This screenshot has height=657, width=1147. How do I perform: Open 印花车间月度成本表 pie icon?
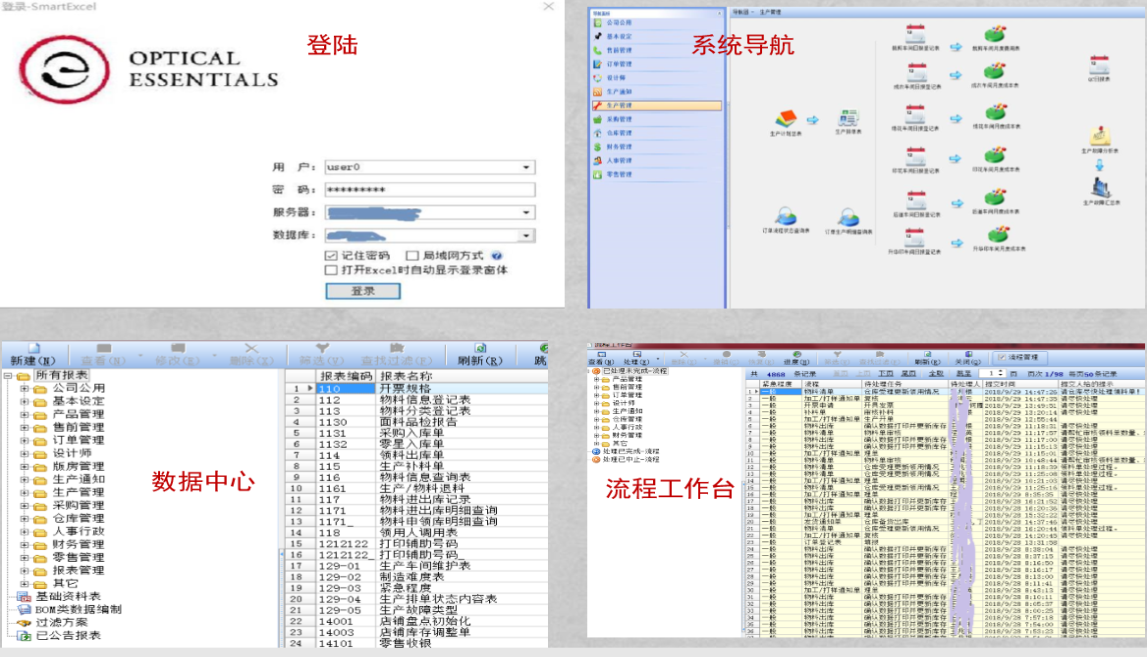995,156
